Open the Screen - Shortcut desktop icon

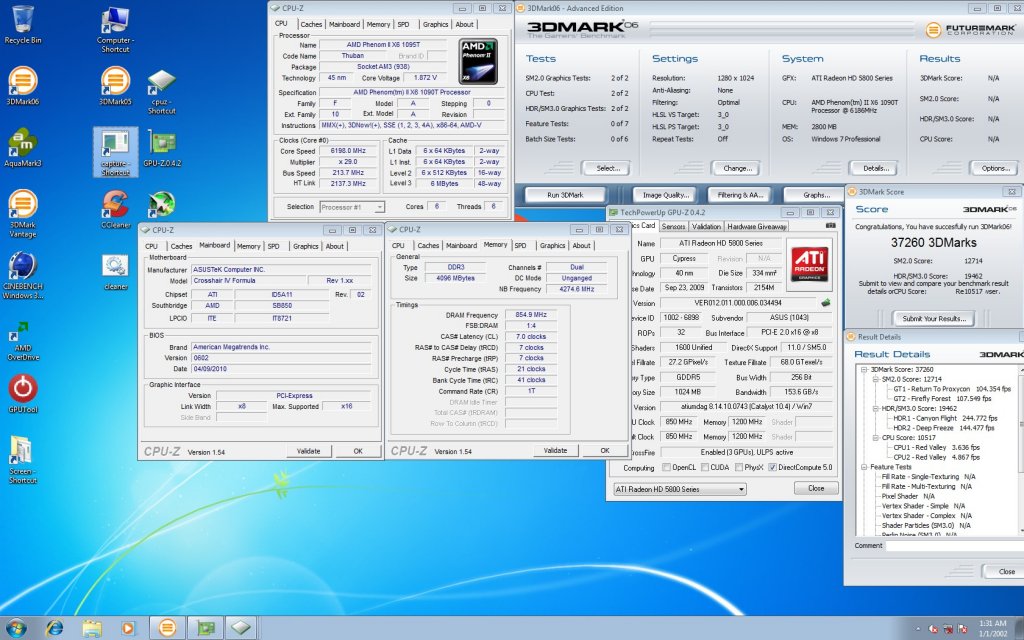[x=23, y=459]
